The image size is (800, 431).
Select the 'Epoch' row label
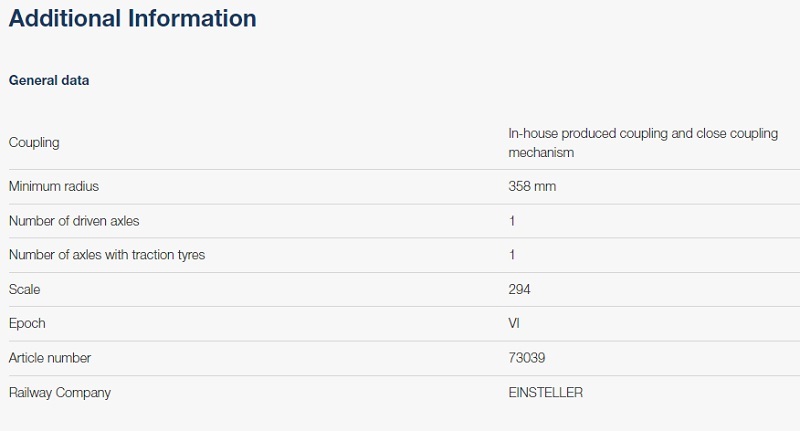pos(27,323)
